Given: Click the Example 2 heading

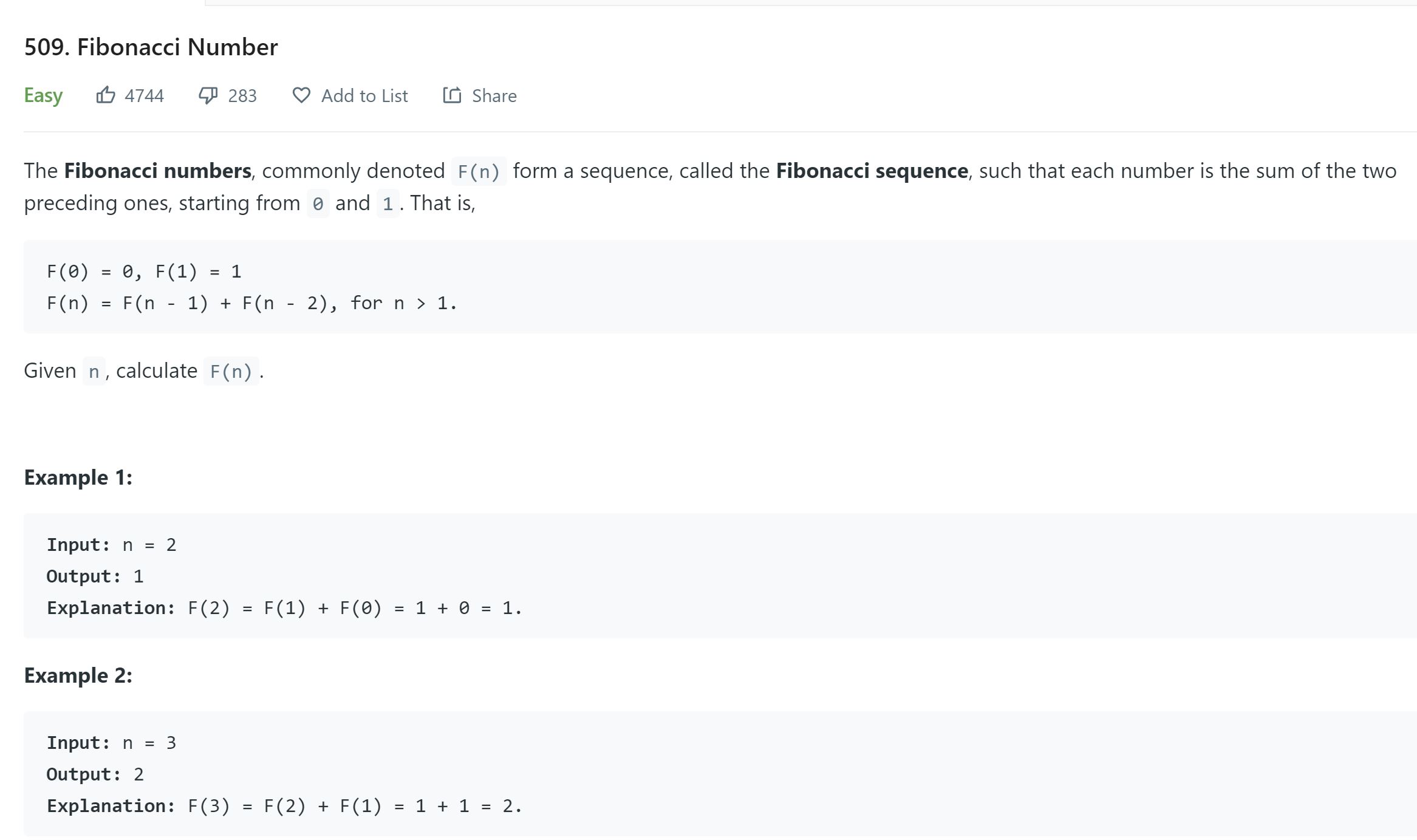Looking at the screenshot, I should pyautogui.click(x=78, y=675).
